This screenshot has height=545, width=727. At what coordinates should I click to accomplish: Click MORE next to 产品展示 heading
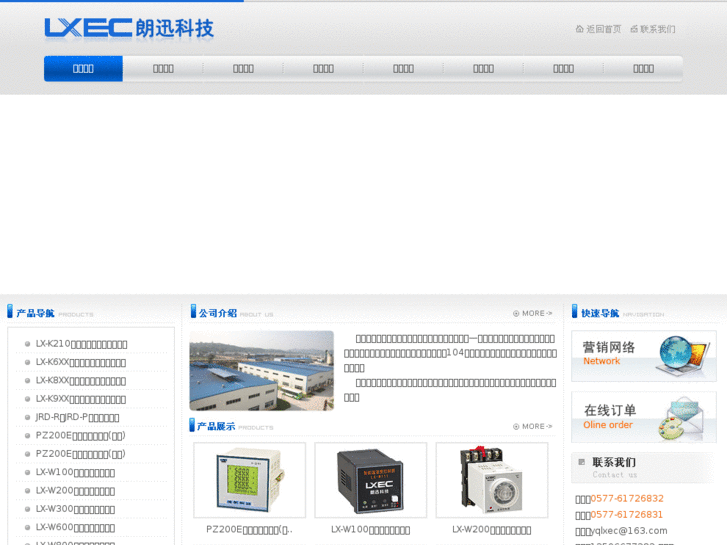pos(533,426)
